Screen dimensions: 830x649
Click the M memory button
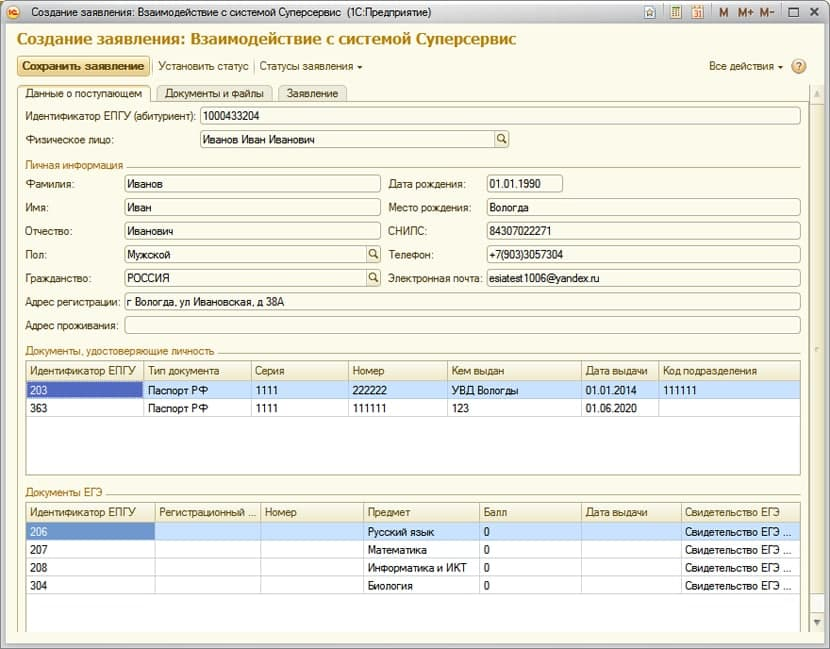tap(723, 12)
